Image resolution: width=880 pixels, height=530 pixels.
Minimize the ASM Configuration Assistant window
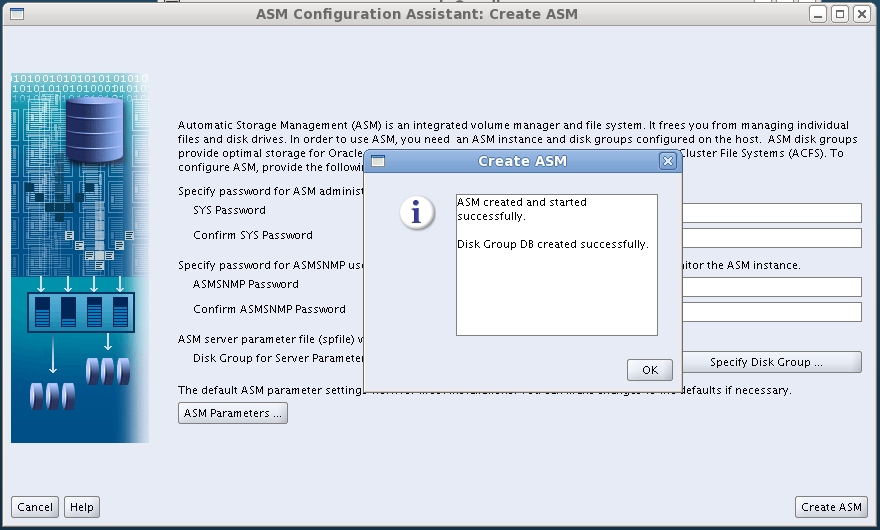(818, 14)
